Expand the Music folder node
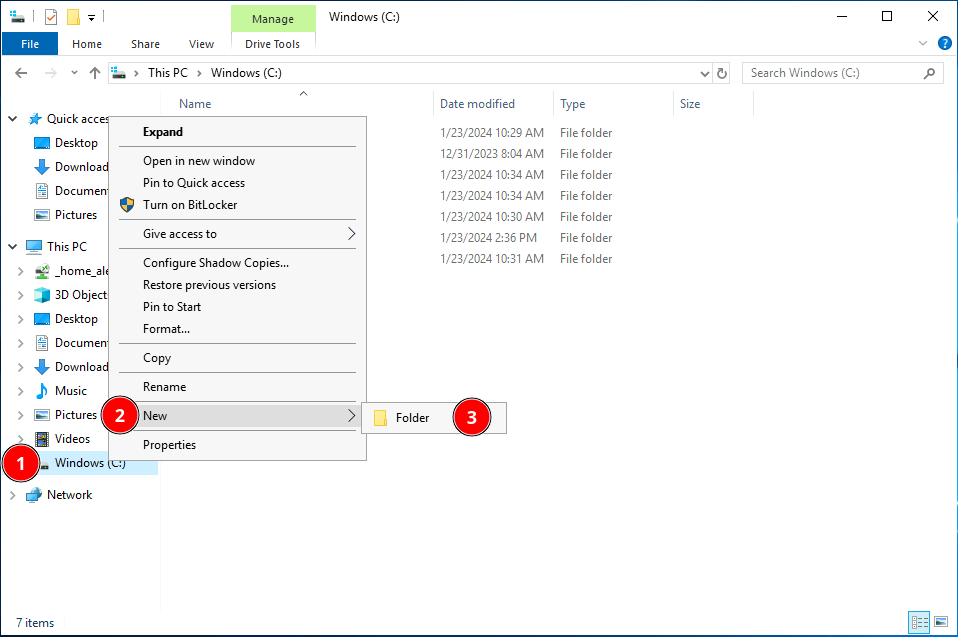This screenshot has width=958, height=637. pyautogui.click(x=21, y=391)
